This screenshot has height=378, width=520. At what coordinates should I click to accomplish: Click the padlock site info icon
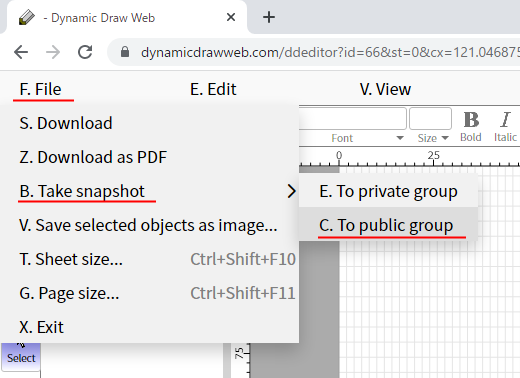tap(125, 52)
